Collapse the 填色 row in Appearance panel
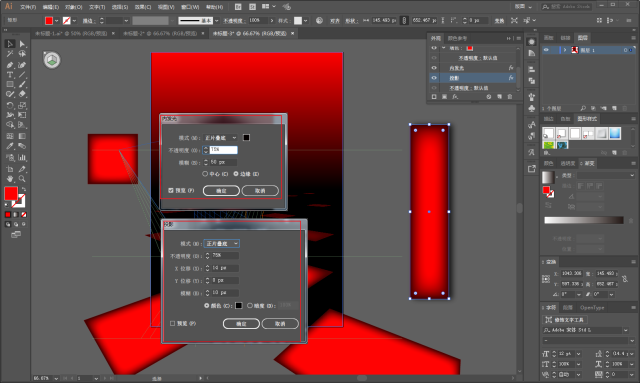The height and width of the screenshot is (383, 640). click(x=443, y=48)
